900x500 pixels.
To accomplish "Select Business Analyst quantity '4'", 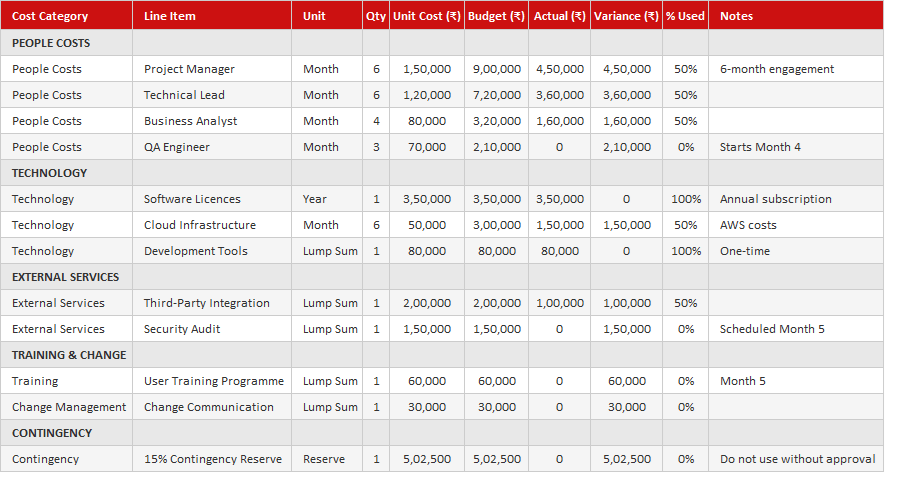I will coord(376,121).
